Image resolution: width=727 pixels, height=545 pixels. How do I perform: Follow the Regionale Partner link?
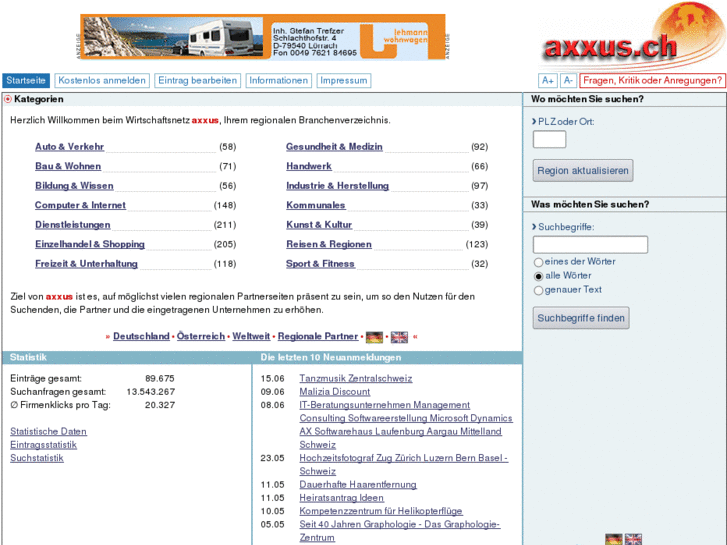coord(318,336)
